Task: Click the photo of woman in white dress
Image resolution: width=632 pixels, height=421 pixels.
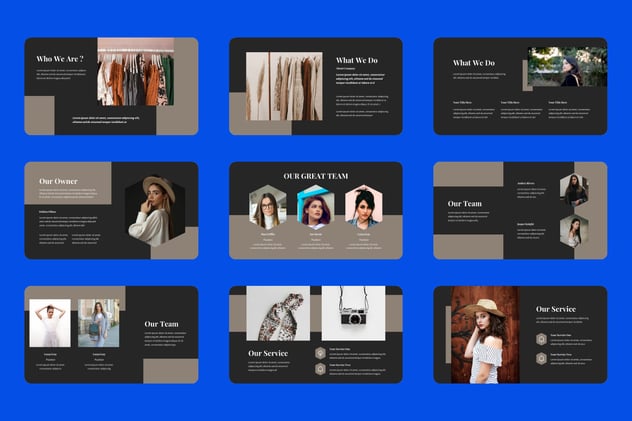Action: pyautogui.click(x=50, y=323)
